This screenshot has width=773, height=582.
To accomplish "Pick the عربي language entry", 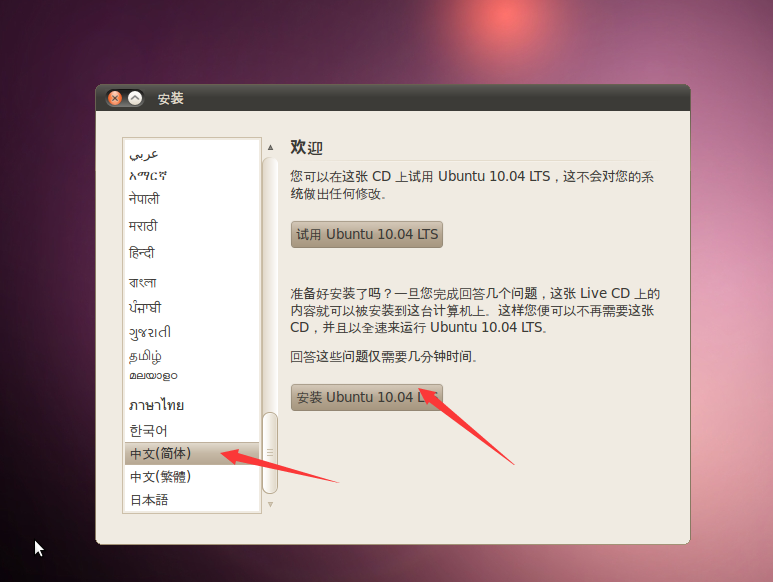I will [192, 155].
